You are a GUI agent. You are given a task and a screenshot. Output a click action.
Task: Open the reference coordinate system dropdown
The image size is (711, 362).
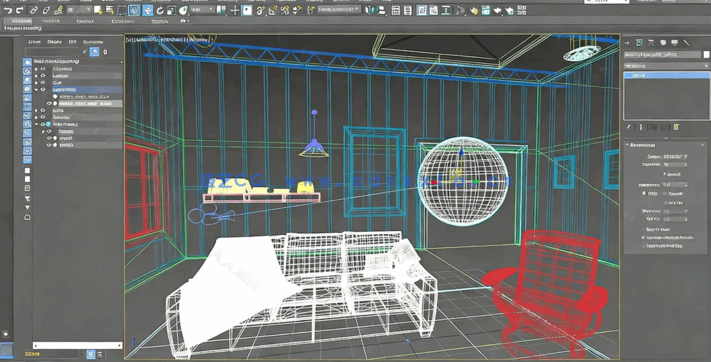202,10
